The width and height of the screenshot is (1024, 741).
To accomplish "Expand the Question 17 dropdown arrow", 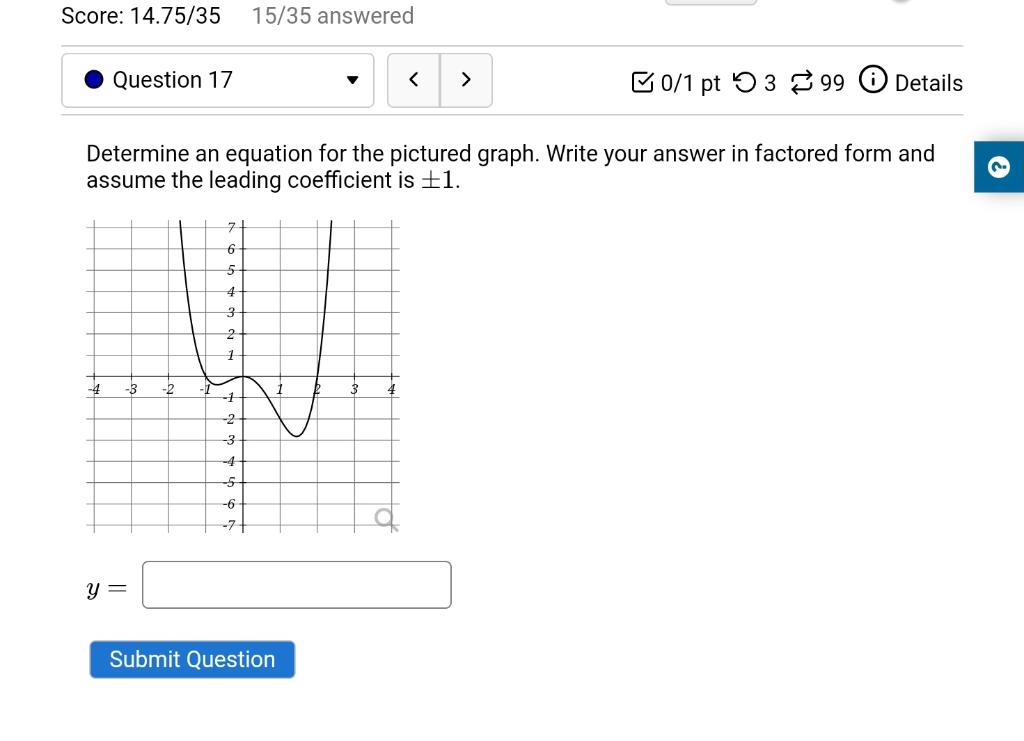I will tap(352, 80).
